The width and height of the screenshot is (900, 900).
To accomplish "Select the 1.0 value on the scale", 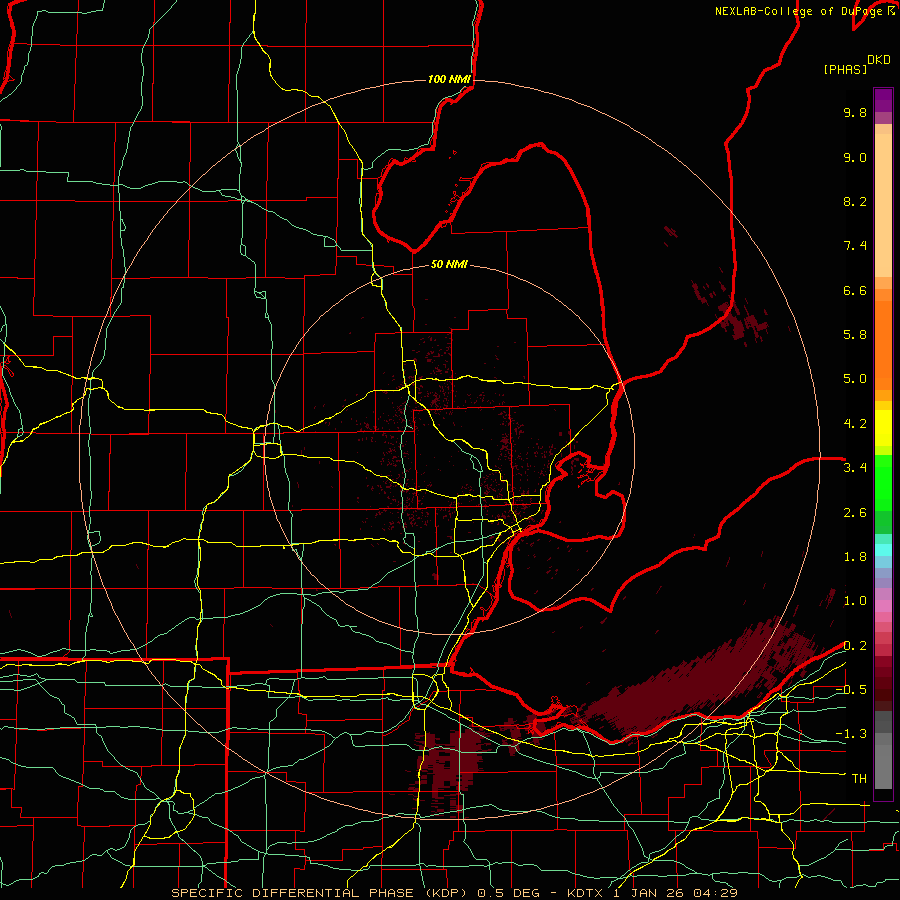I will 855,601.
